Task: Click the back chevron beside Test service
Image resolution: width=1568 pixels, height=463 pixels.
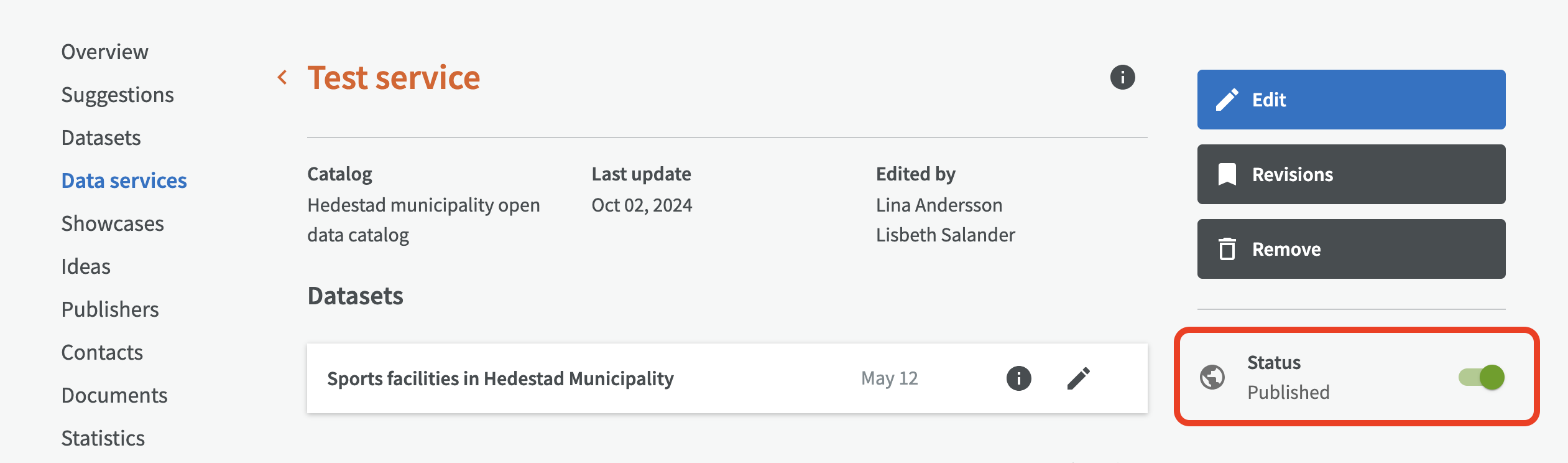Action: (x=282, y=78)
